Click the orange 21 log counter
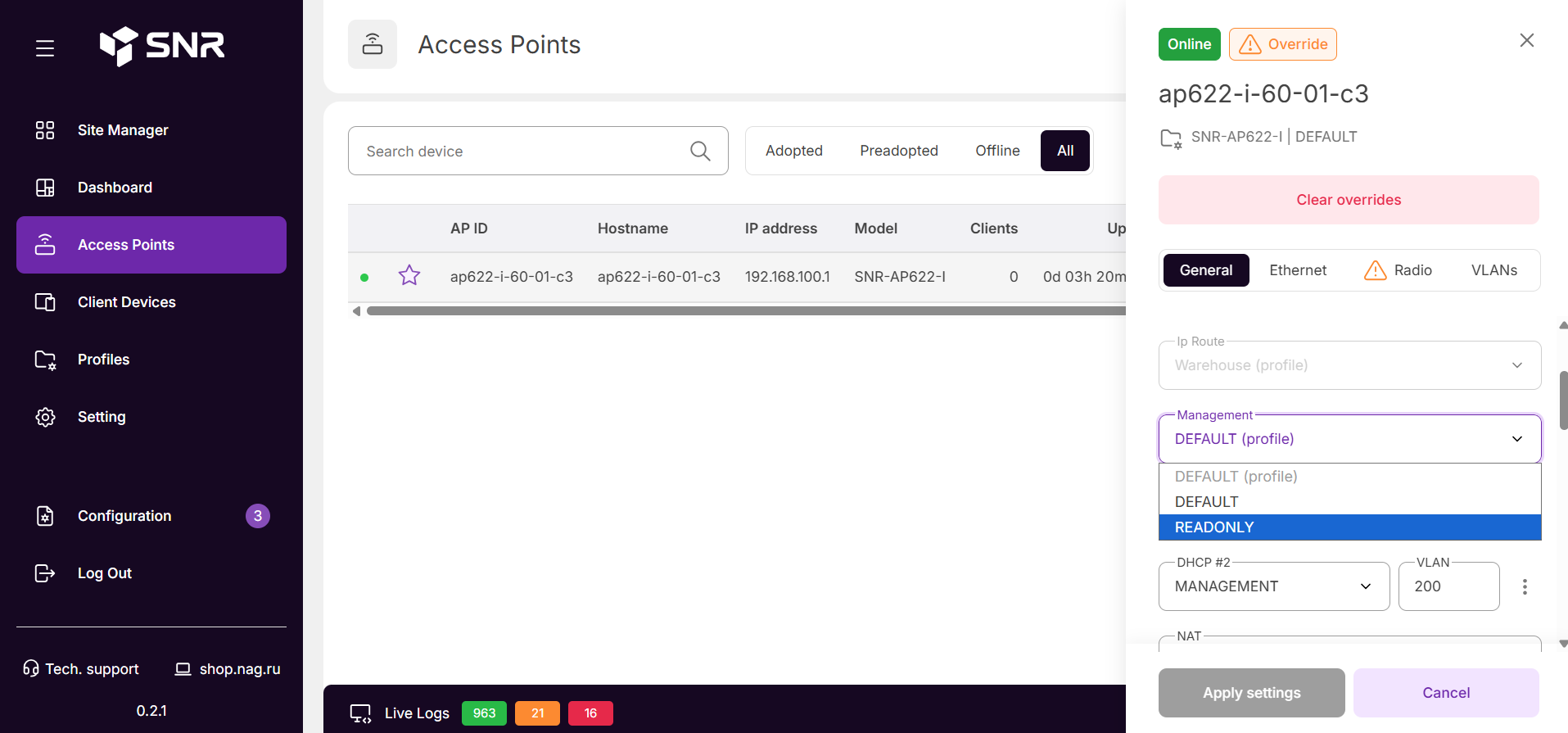Viewport: 1568px width, 733px height. click(x=537, y=713)
